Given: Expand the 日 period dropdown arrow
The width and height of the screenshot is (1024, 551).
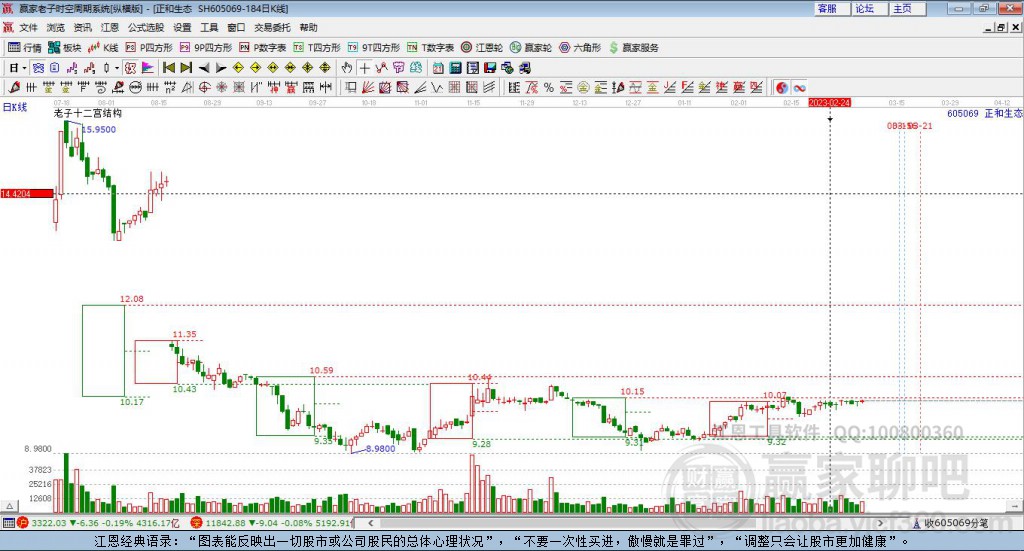Looking at the screenshot, I should coord(24,68).
